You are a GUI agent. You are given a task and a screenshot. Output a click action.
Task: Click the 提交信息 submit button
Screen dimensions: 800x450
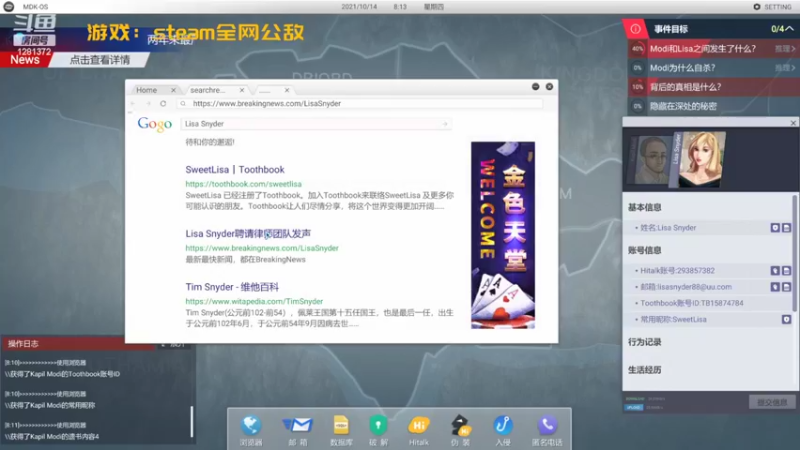coord(772,402)
